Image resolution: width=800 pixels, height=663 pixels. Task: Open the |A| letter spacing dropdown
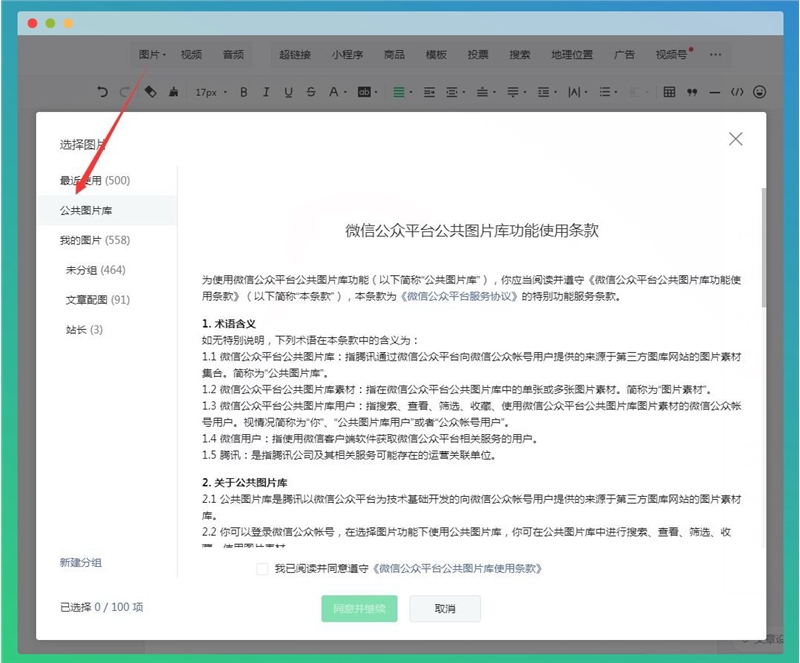[x=577, y=92]
